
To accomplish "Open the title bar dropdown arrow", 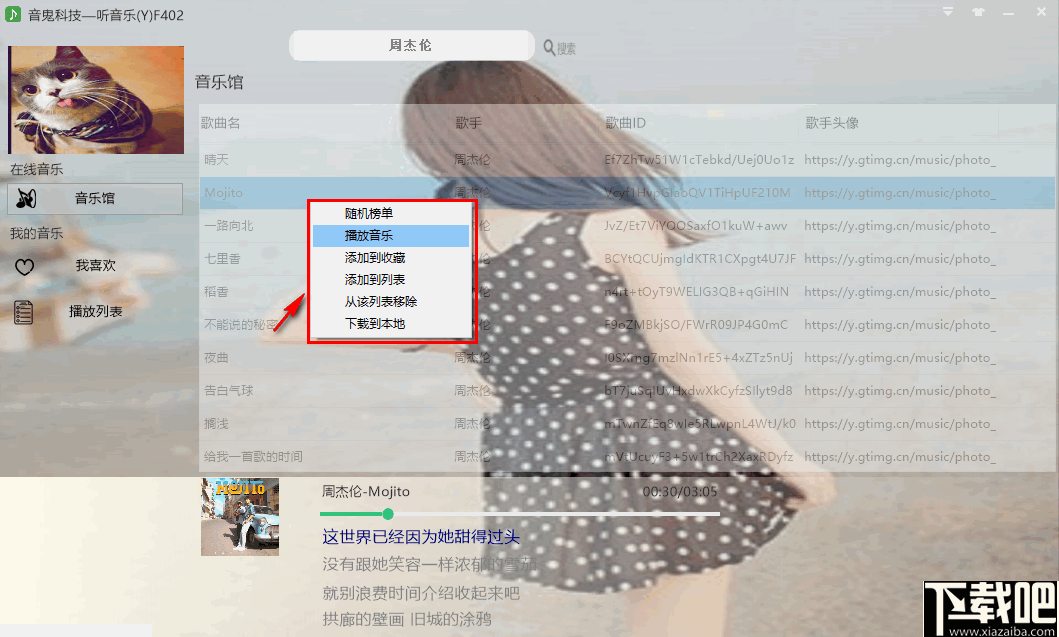I will pyautogui.click(x=946, y=10).
